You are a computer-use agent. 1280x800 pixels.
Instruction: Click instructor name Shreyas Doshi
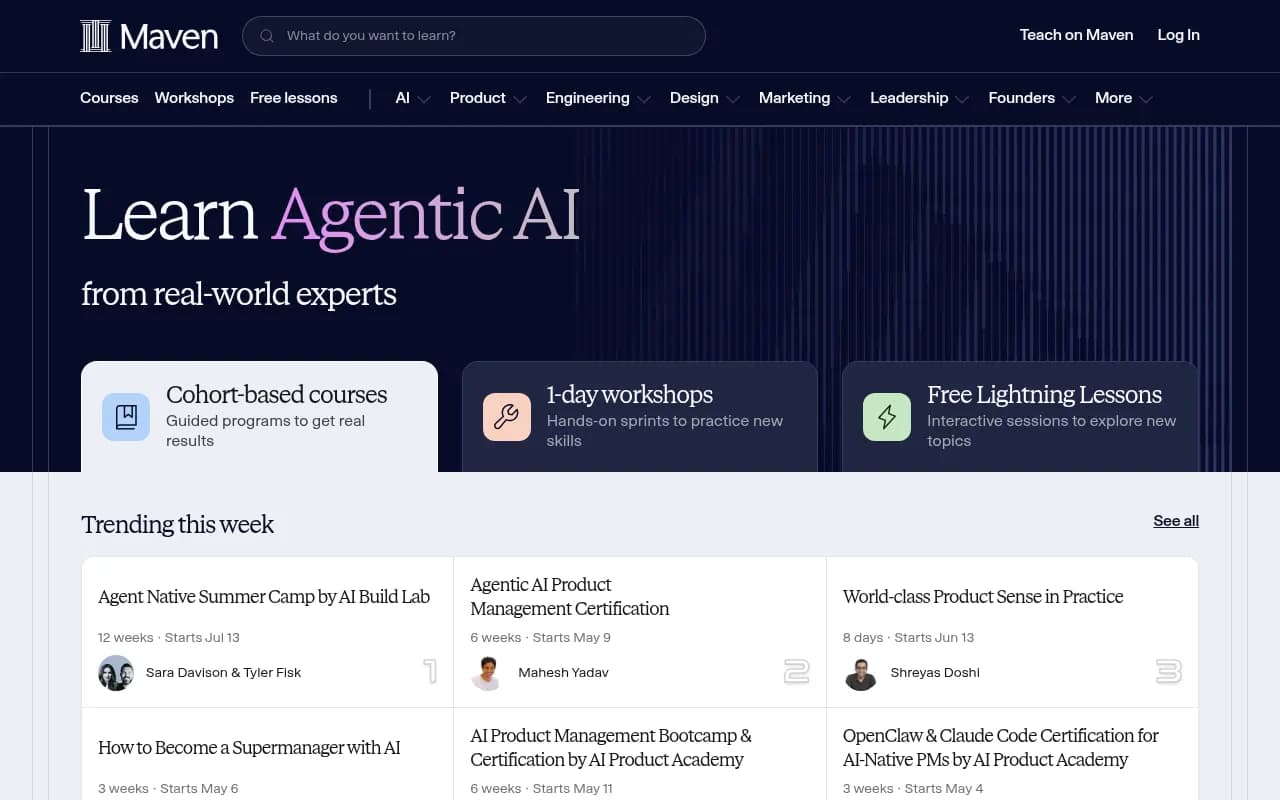935,673
